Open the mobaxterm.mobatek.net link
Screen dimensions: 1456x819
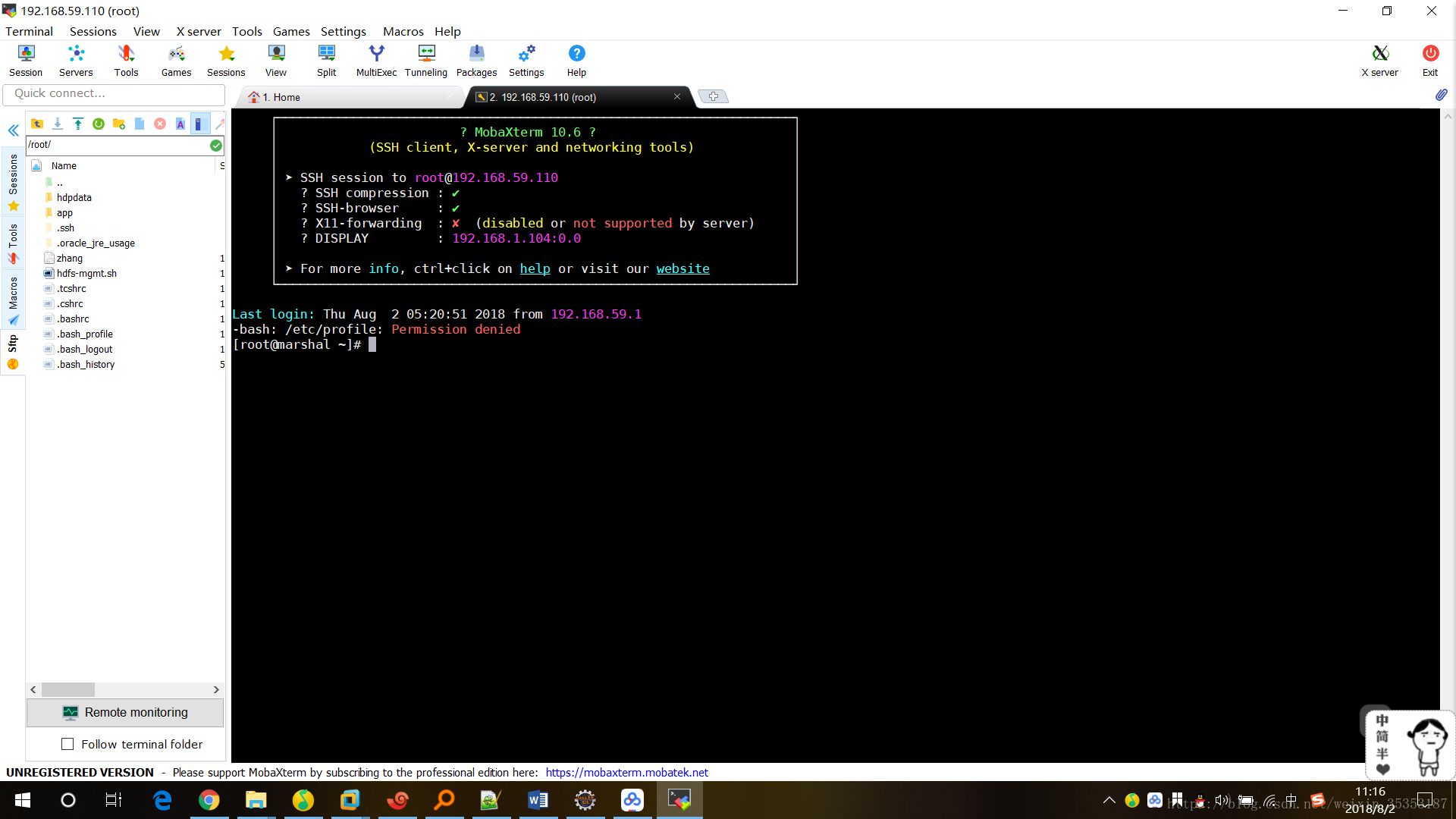click(x=626, y=772)
